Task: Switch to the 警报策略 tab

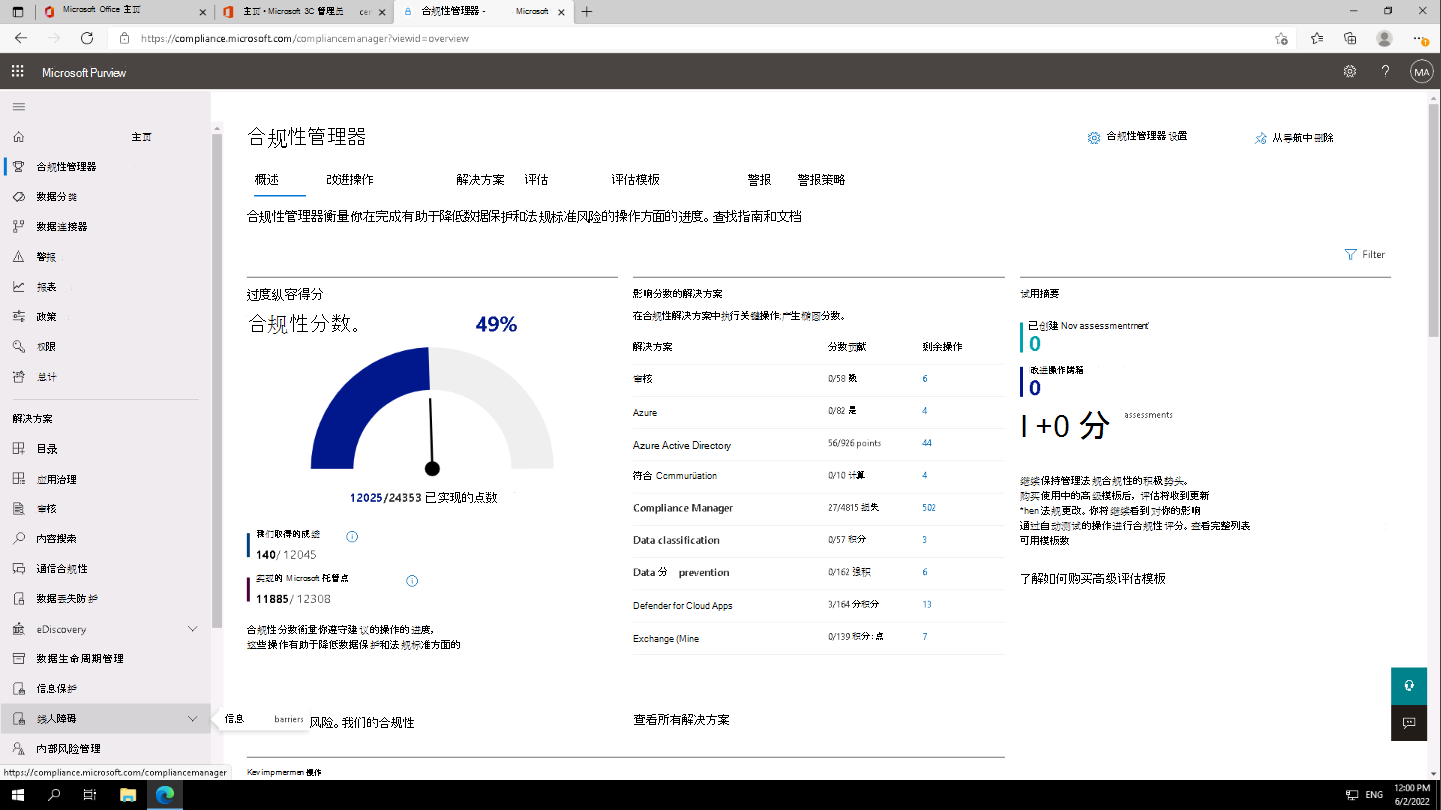Action: click(x=821, y=180)
